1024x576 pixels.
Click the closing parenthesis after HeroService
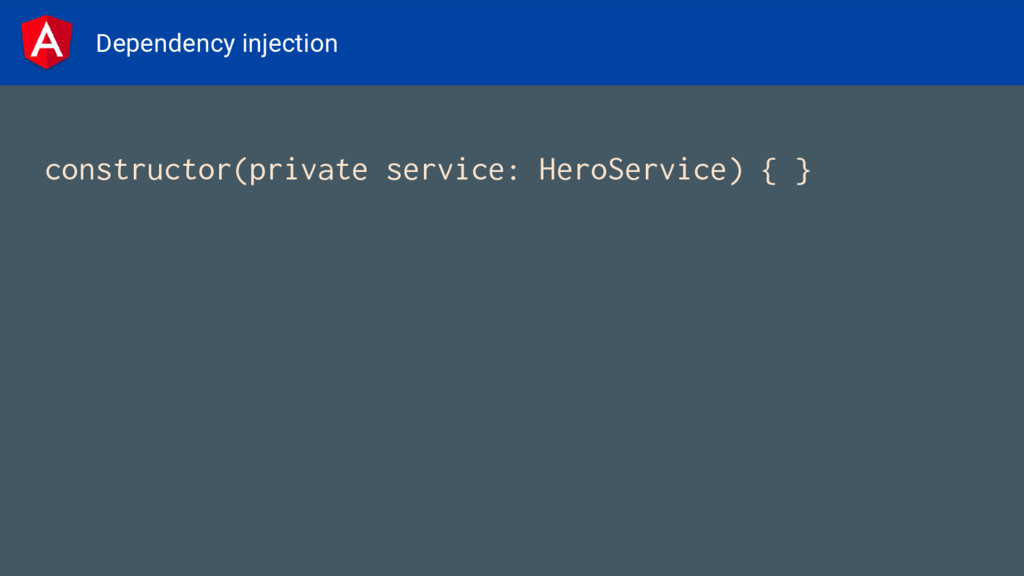coord(736,171)
